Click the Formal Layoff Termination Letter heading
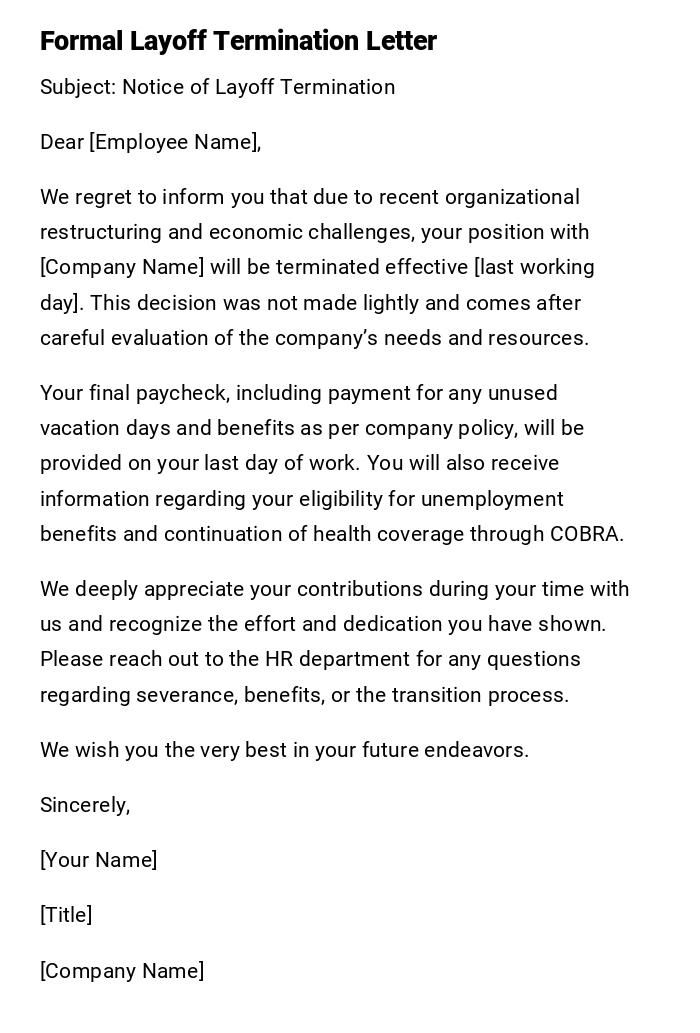 pyautogui.click(x=238, y=41)
